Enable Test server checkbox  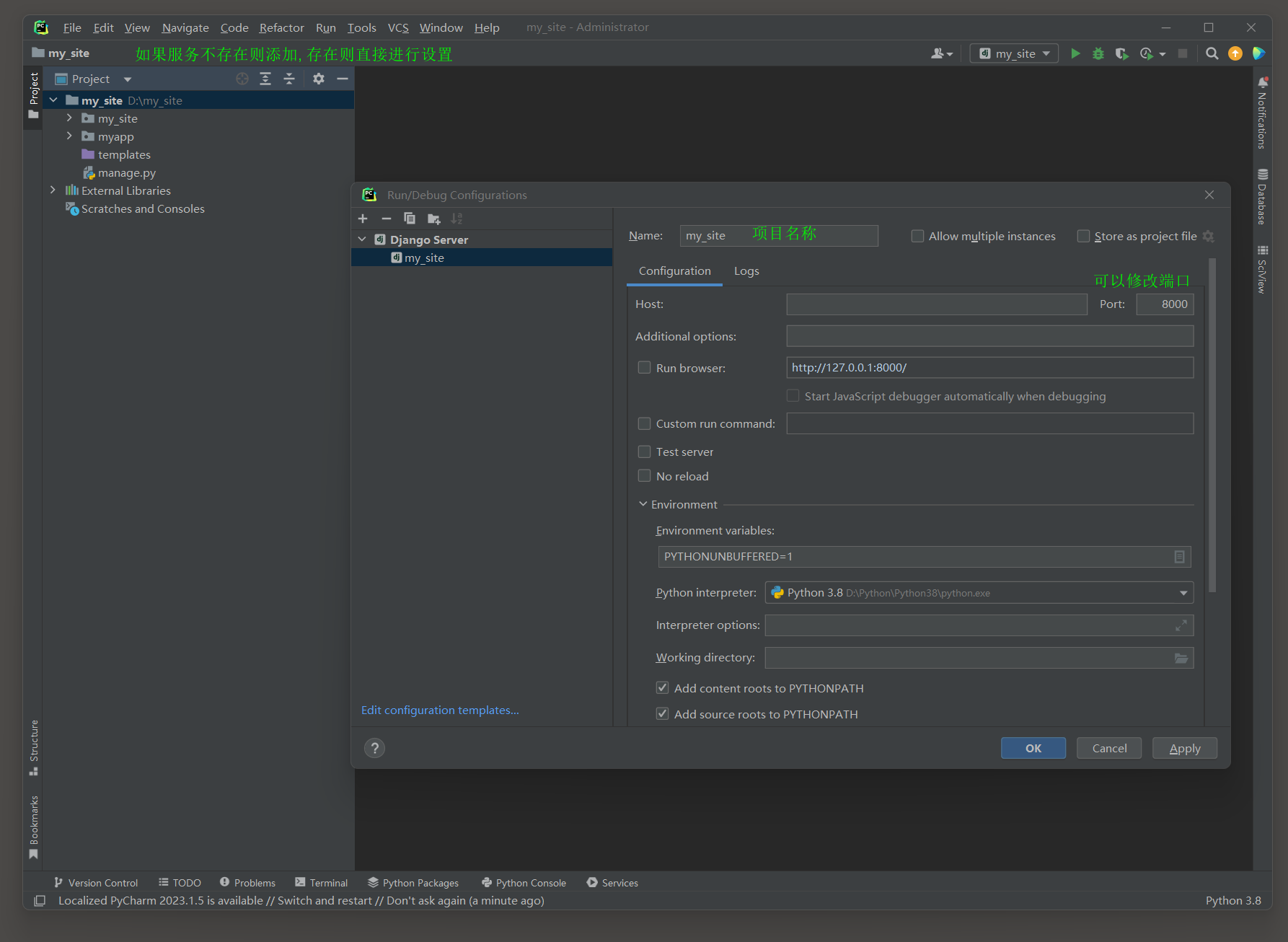pyautogui.click(x=644, y=452)
